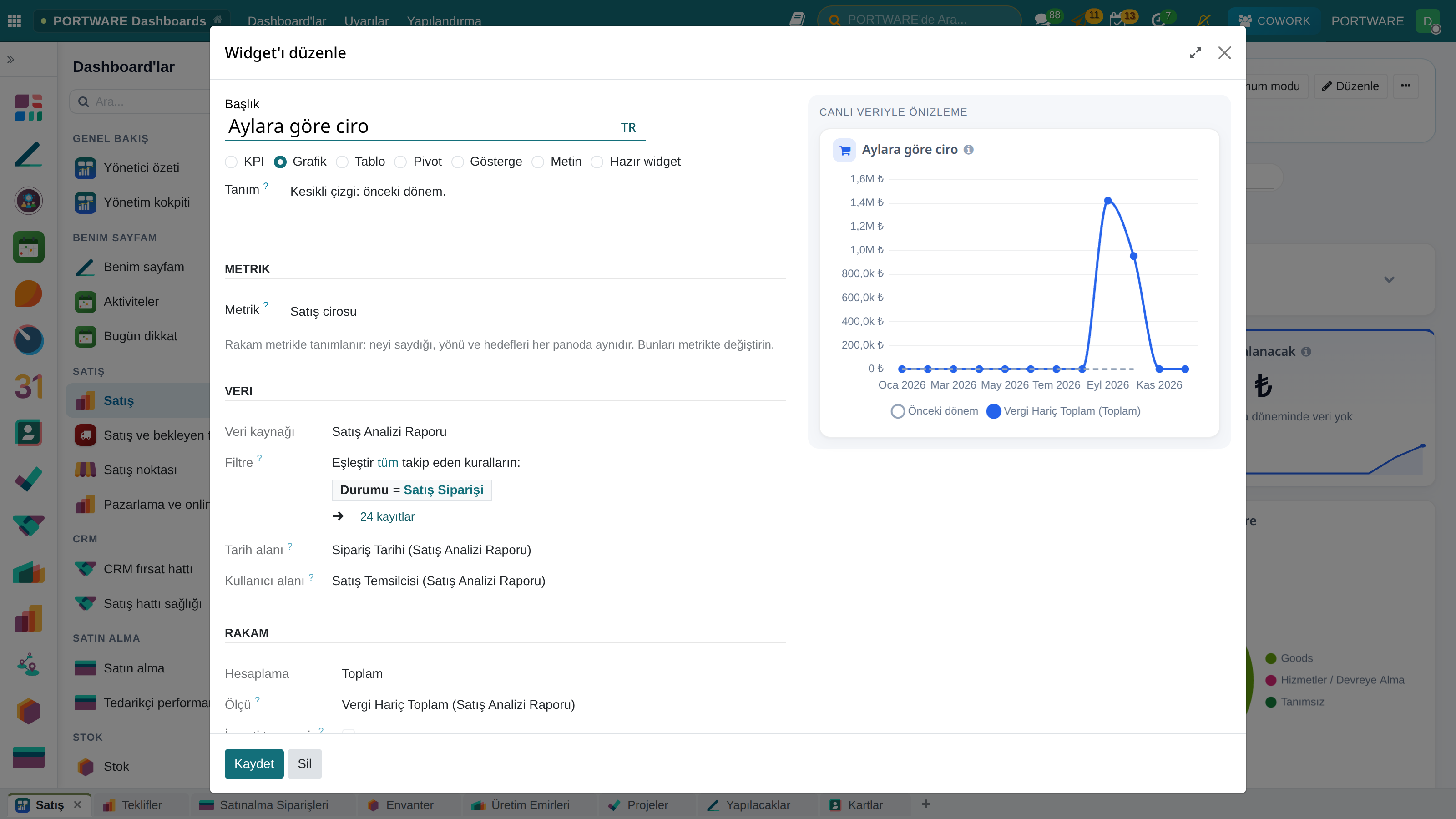Select the Grafik widget type
The image size is (1456, 819).
point(280,162)
